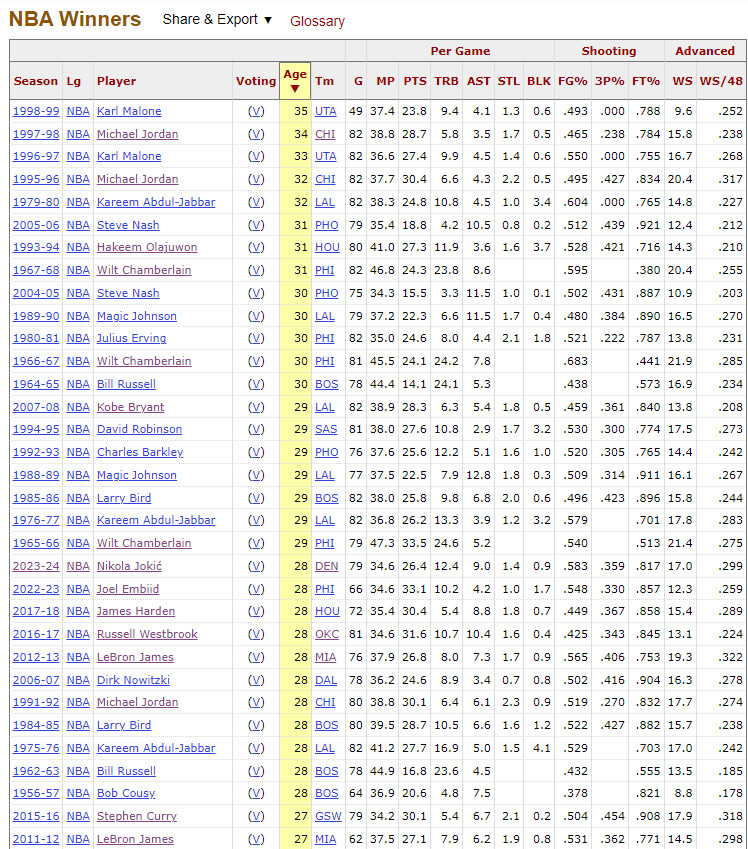Image resolution: width=748 pixels, height=849 pixels.
Task: Open Karl Malone's 1996-97 player link
Action: (x=129, y=156)
